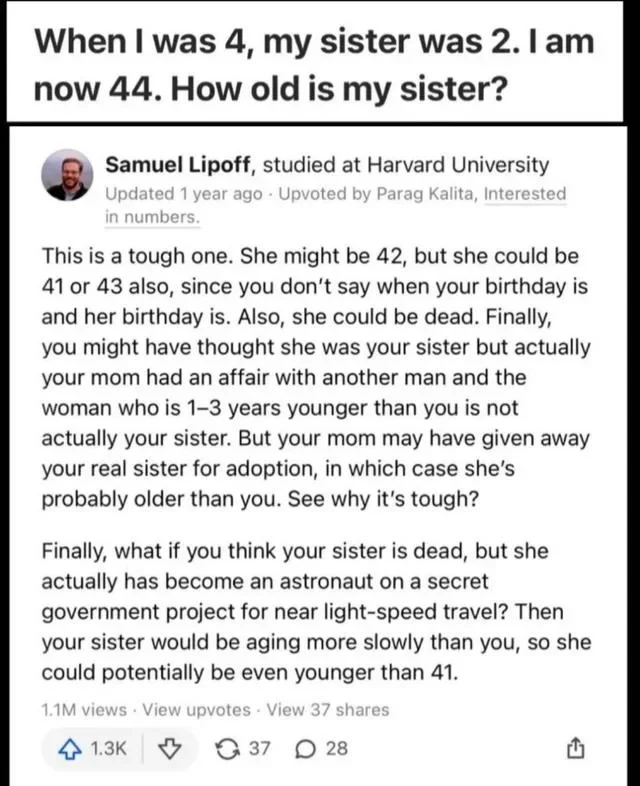Click the 28 comments count
The width and height of the screenshot is (640, 786).
click(337, 748)
